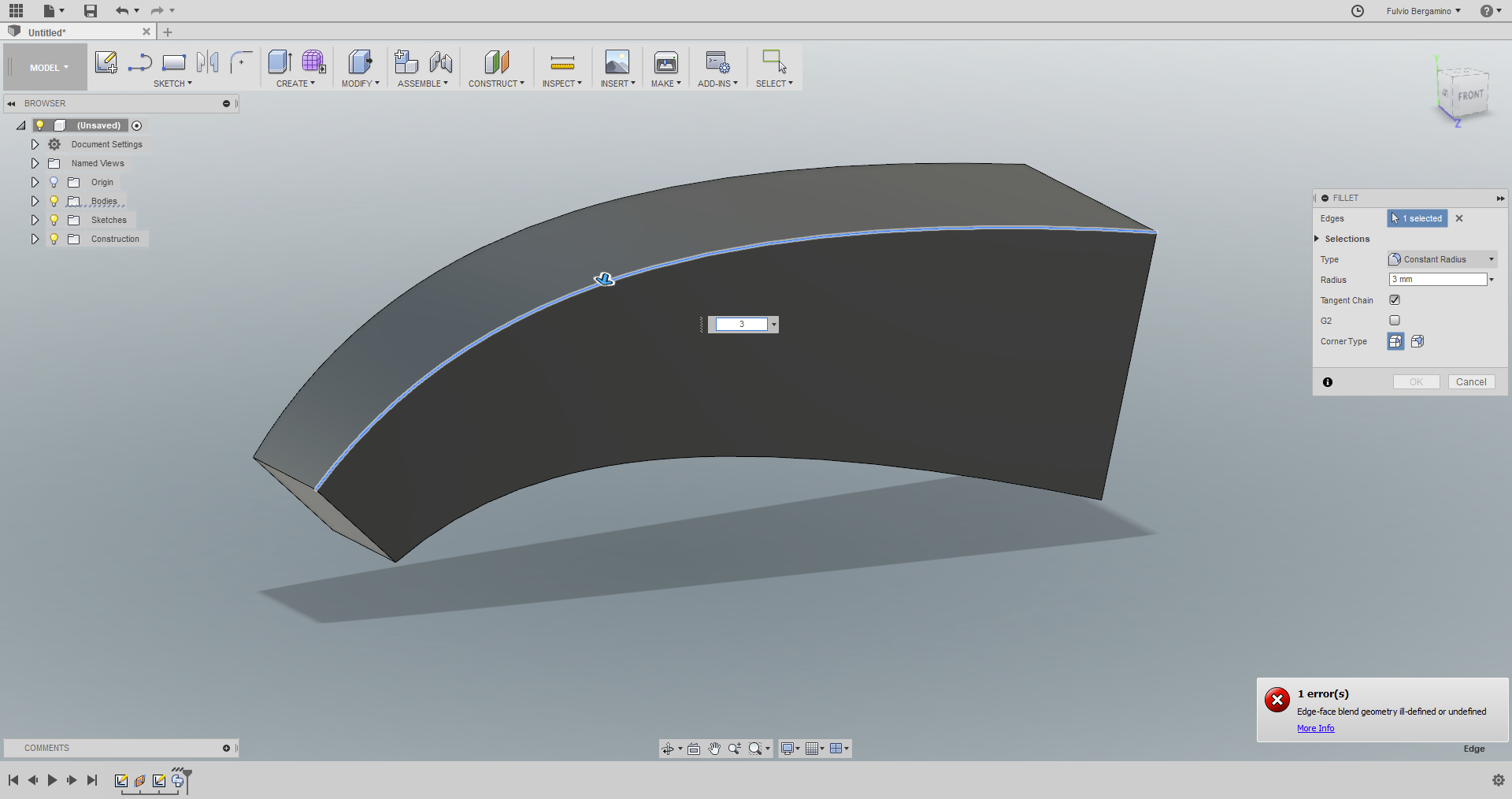
Task: Select the Create Sketch tool
Action: 106,63
